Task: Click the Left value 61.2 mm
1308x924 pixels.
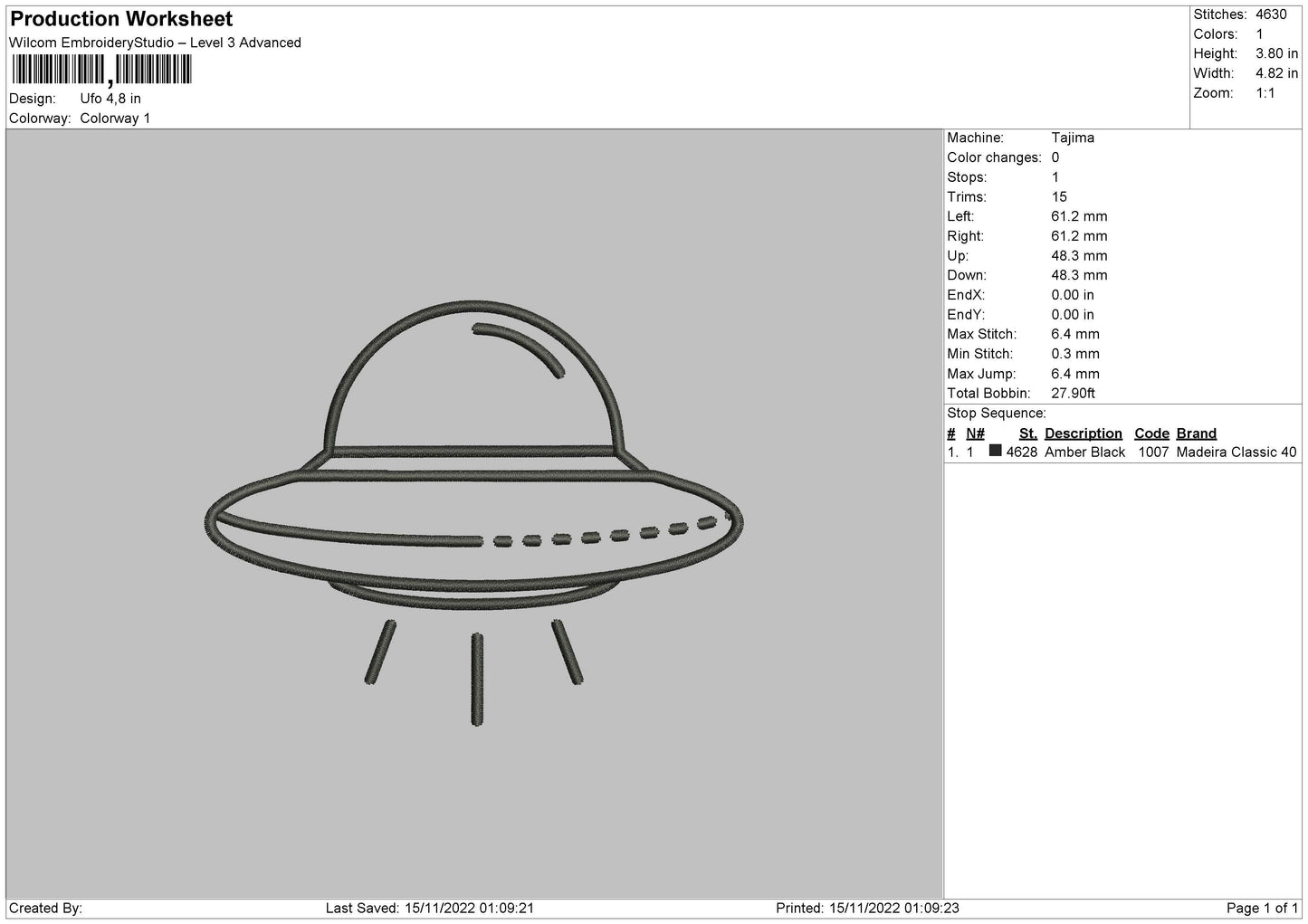Action: 1079,216
